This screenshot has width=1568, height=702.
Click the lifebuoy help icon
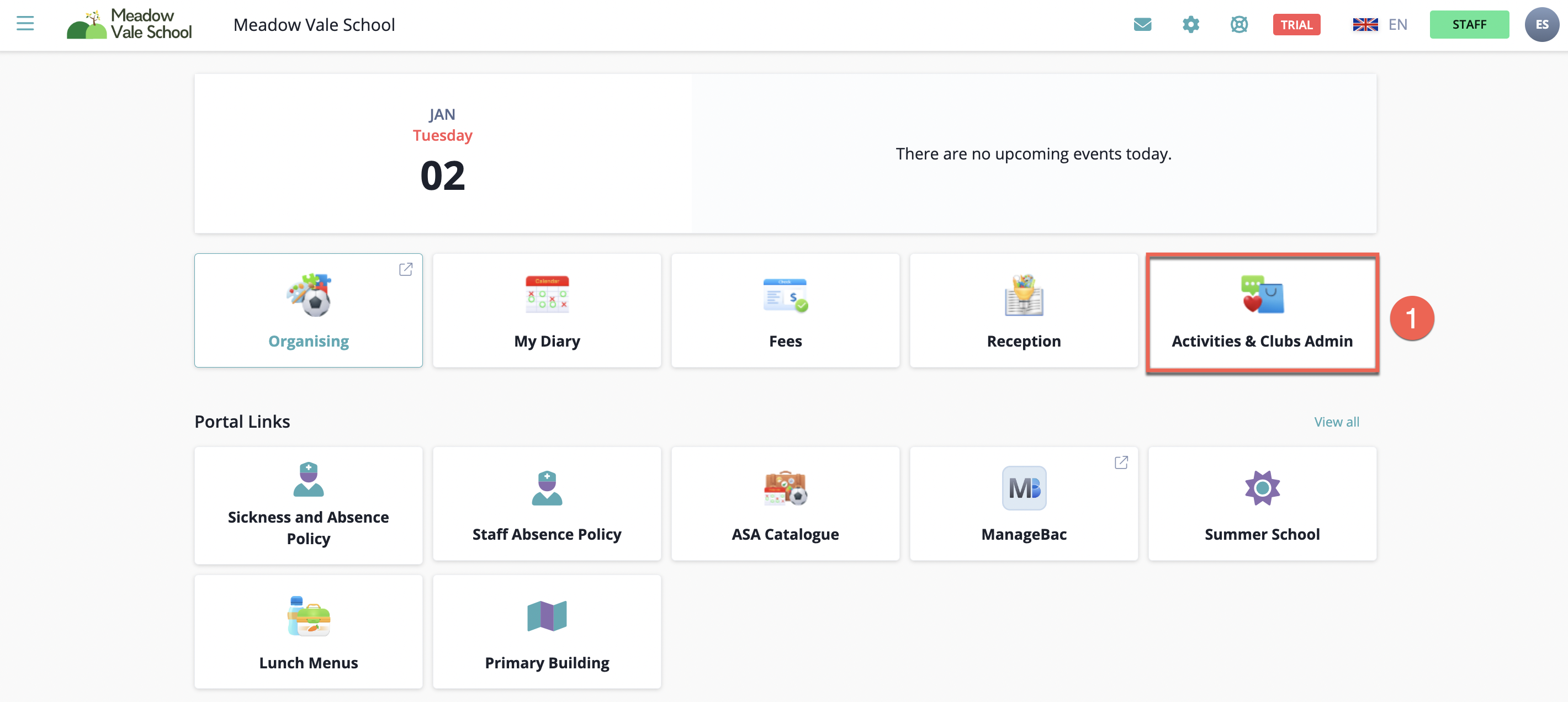[x=1239, y=24]
